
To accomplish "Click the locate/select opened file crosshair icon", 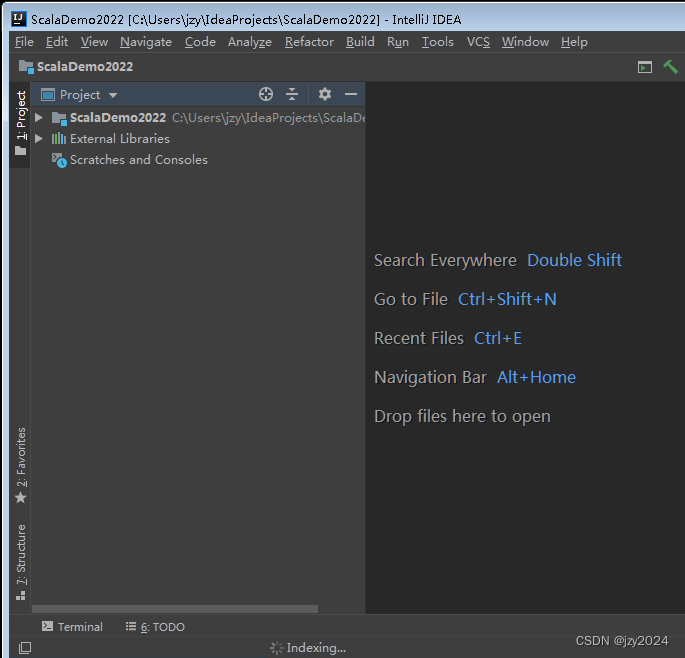I will point(266,94).
